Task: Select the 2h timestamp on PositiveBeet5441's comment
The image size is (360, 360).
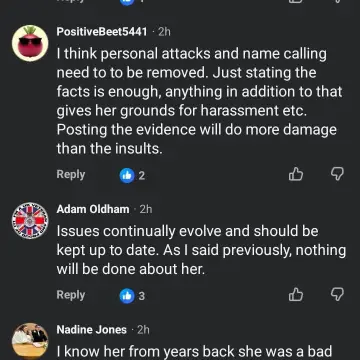Action: point(164,32)
